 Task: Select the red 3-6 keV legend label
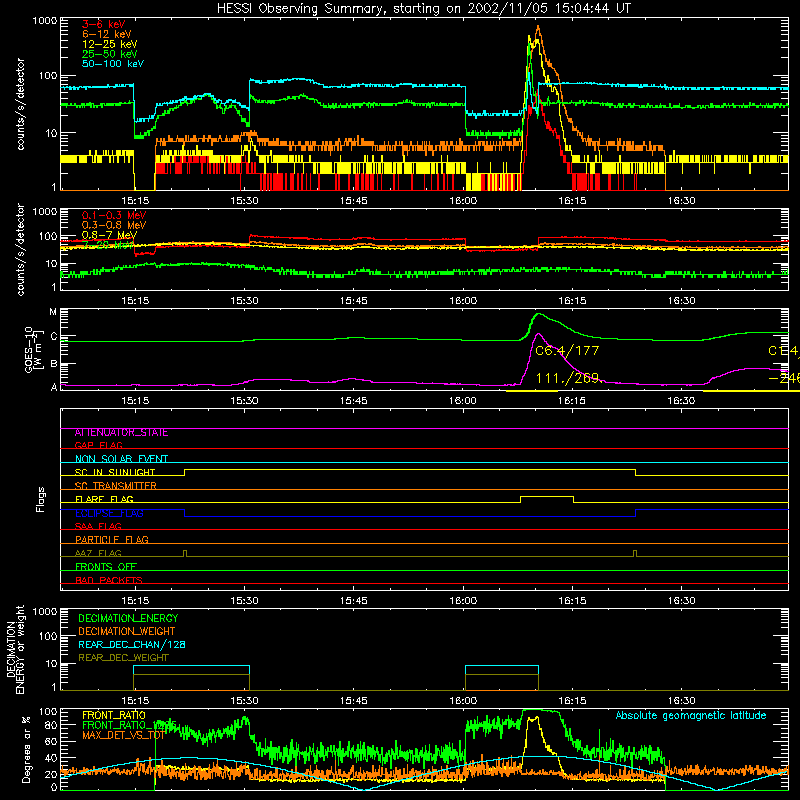[x=103, y=24]
